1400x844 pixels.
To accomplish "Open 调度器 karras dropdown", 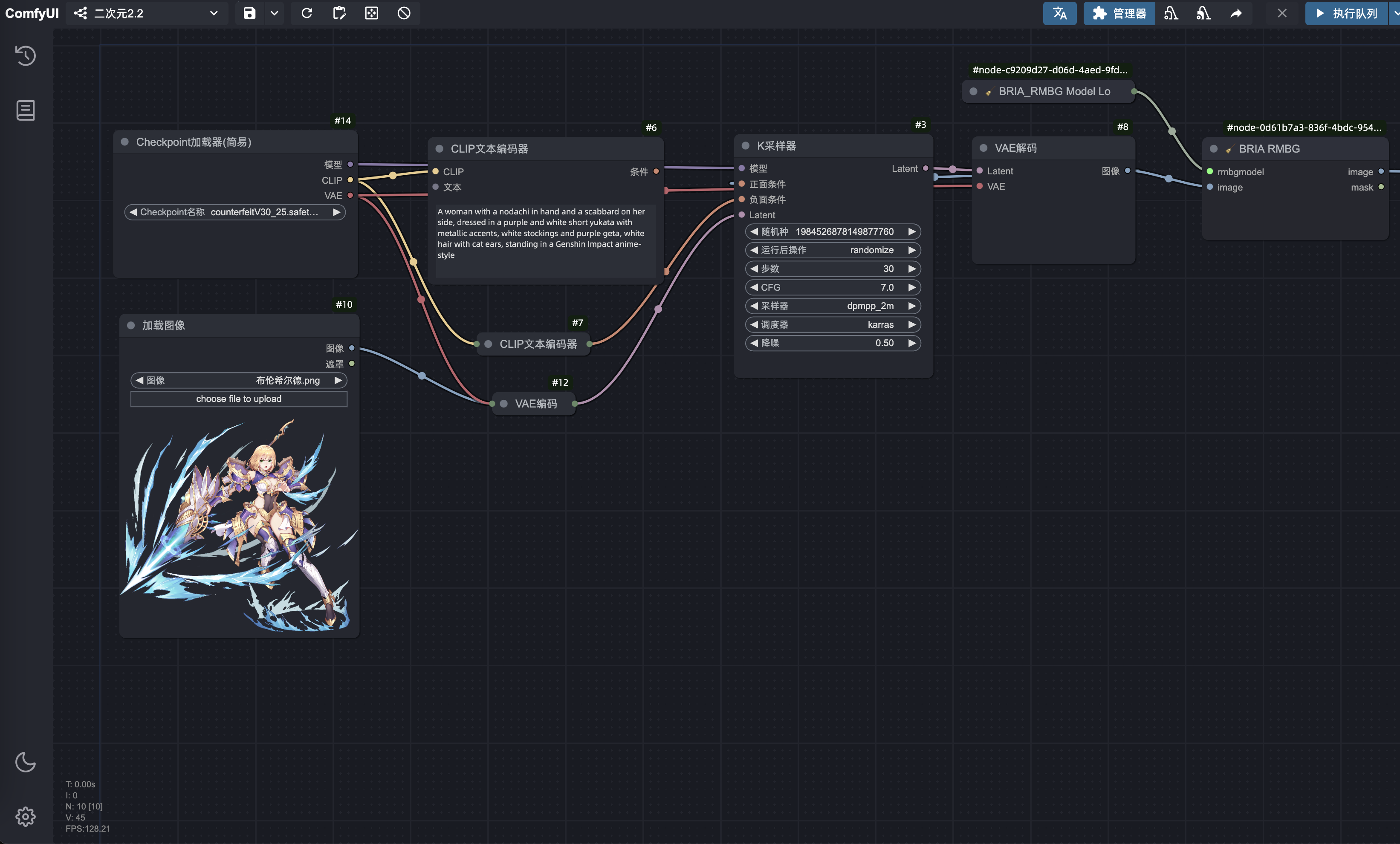I will (833, 325).
